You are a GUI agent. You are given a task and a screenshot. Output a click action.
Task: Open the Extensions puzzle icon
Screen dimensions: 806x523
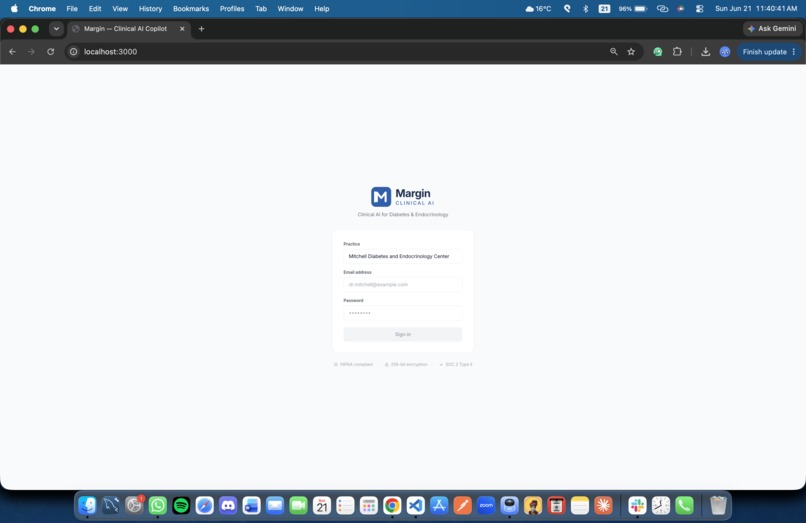(677, 51)
